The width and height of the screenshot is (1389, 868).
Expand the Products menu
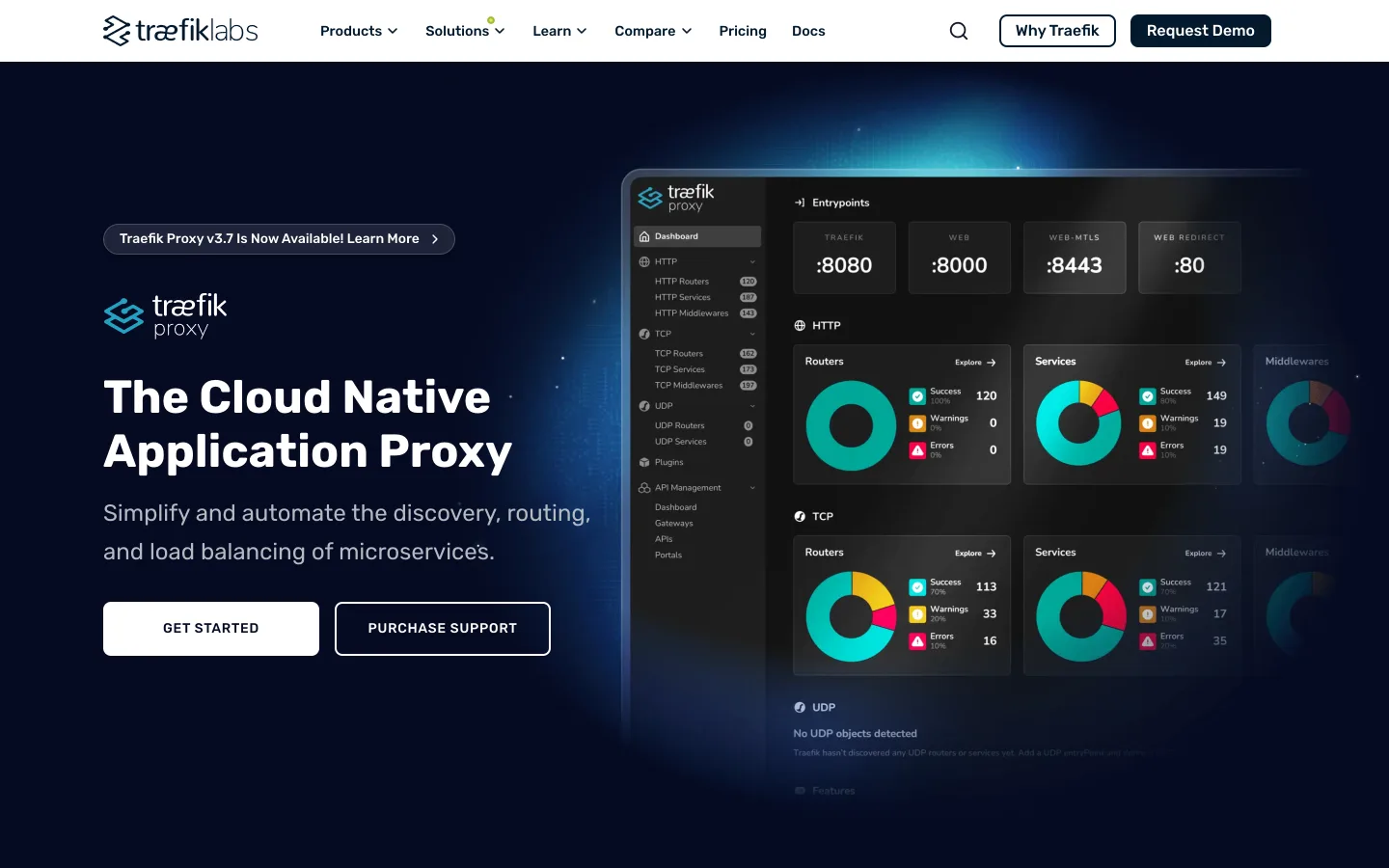pyautogui.click(x=359, y=31)
